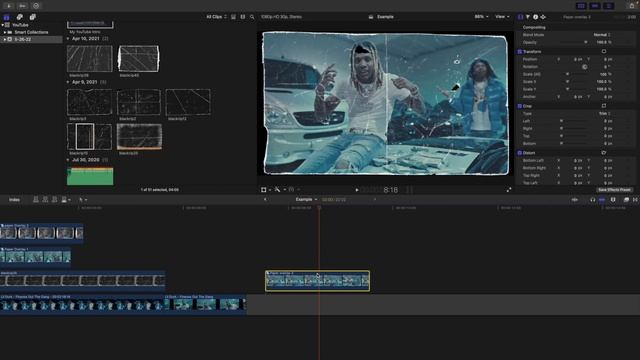Click the Save Effects Preset button
Screen dimensions: 640x360
[614, 190]
